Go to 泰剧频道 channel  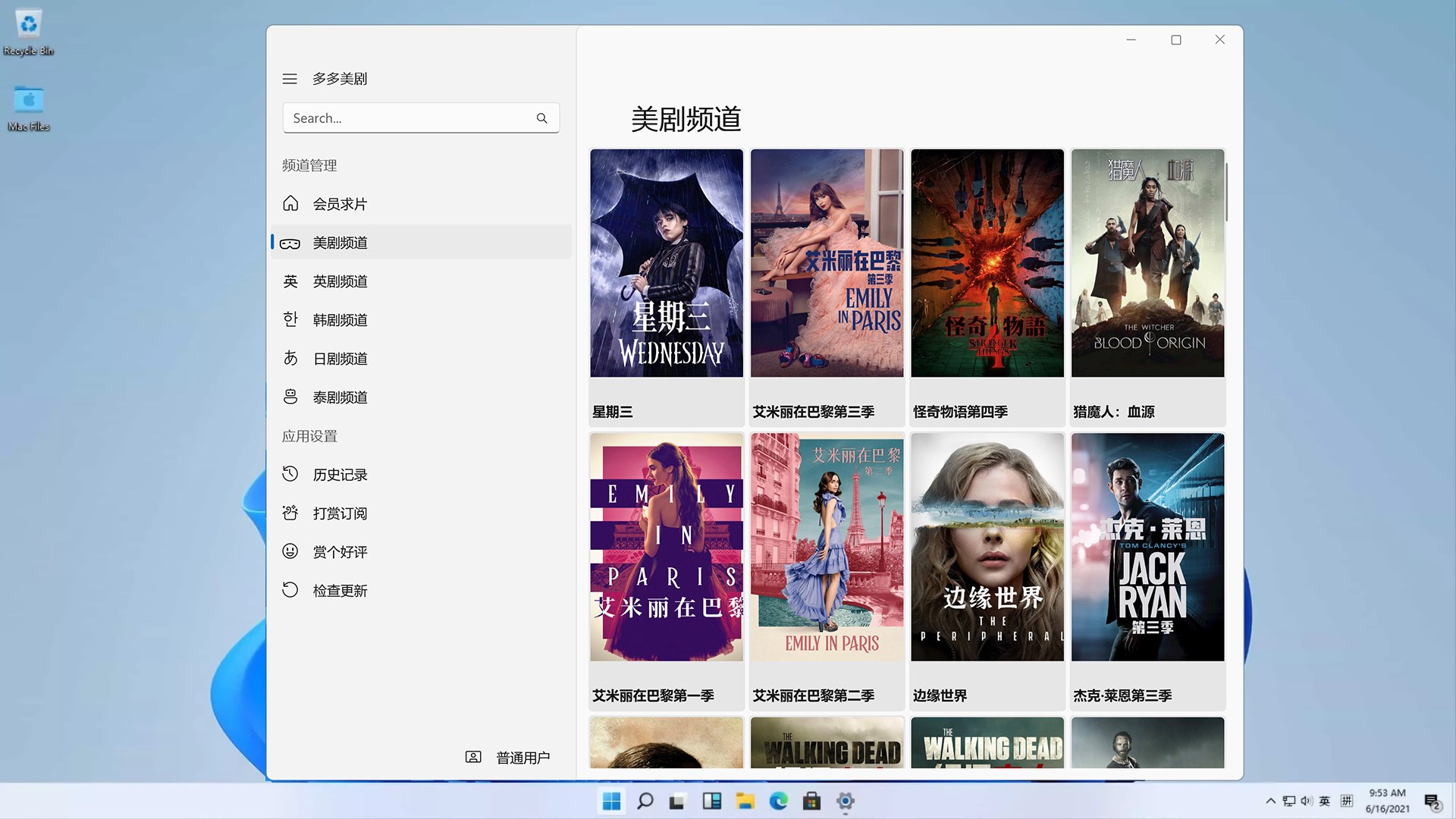[x=340, y=397]
